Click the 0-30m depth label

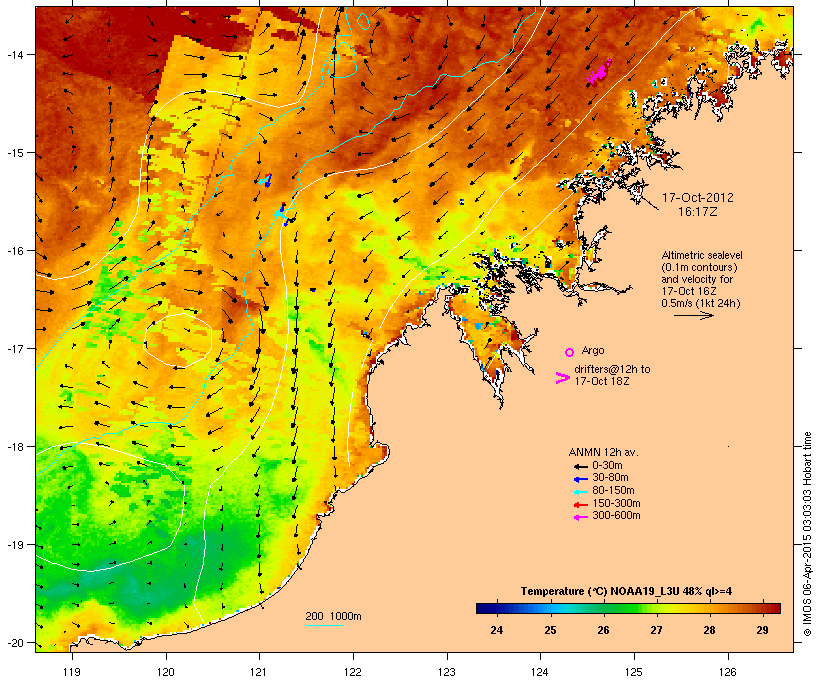tap(607, 466)
